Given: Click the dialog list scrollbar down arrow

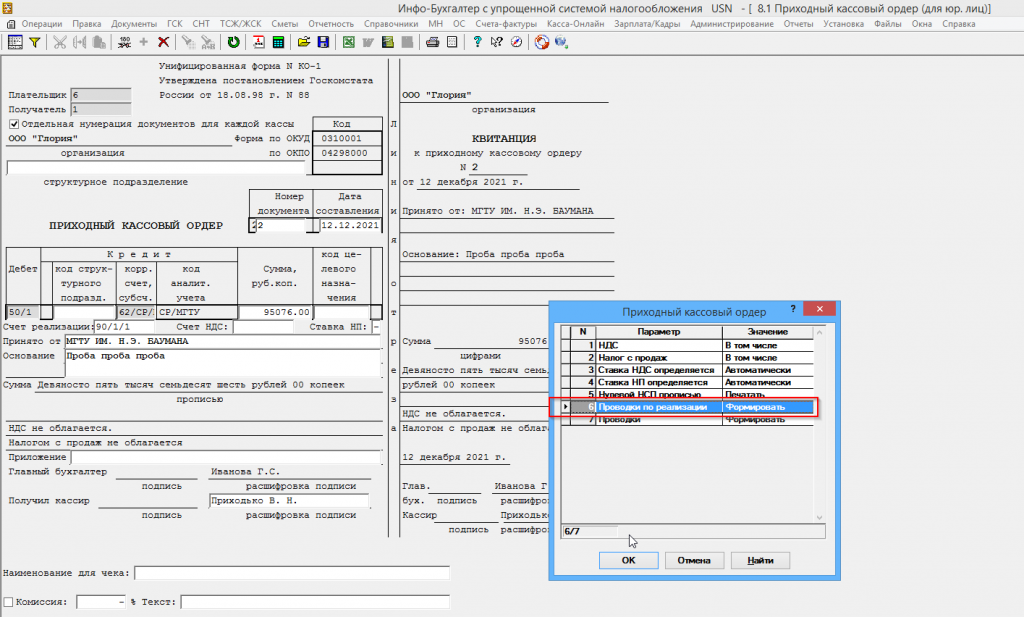Looking at the screenshot, I should pos(820,517).
